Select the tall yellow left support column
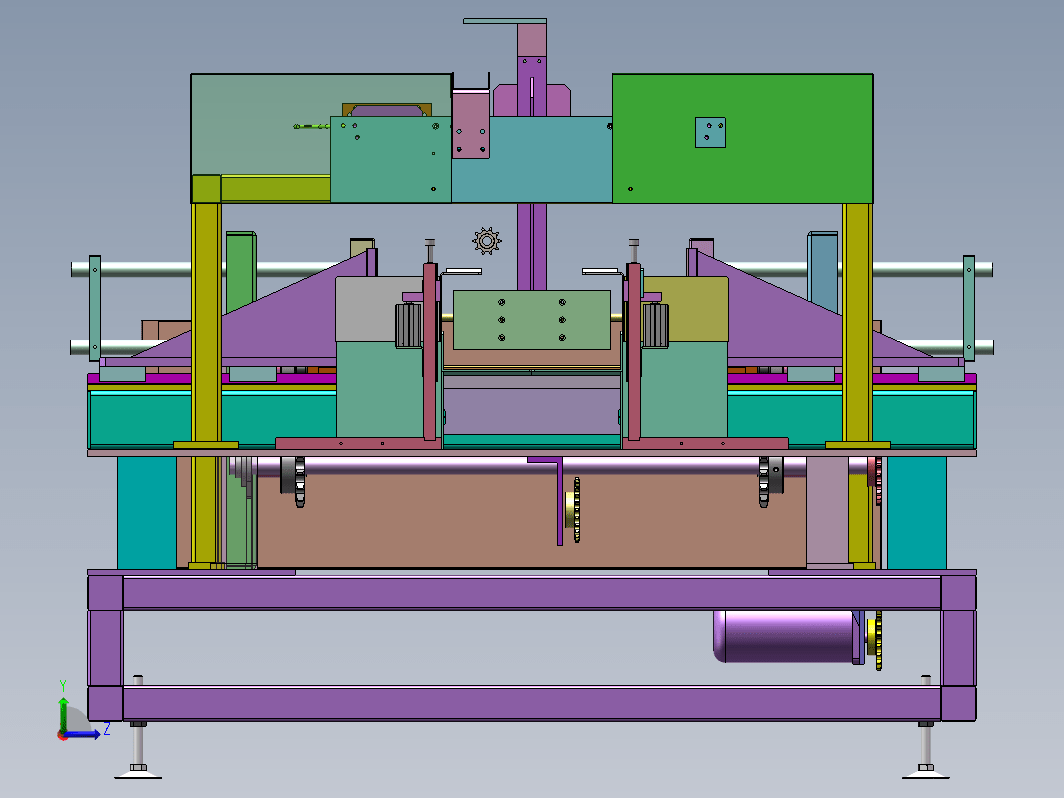The width and height of the screenshot is (1064, 798). click(x=206, y=322)
